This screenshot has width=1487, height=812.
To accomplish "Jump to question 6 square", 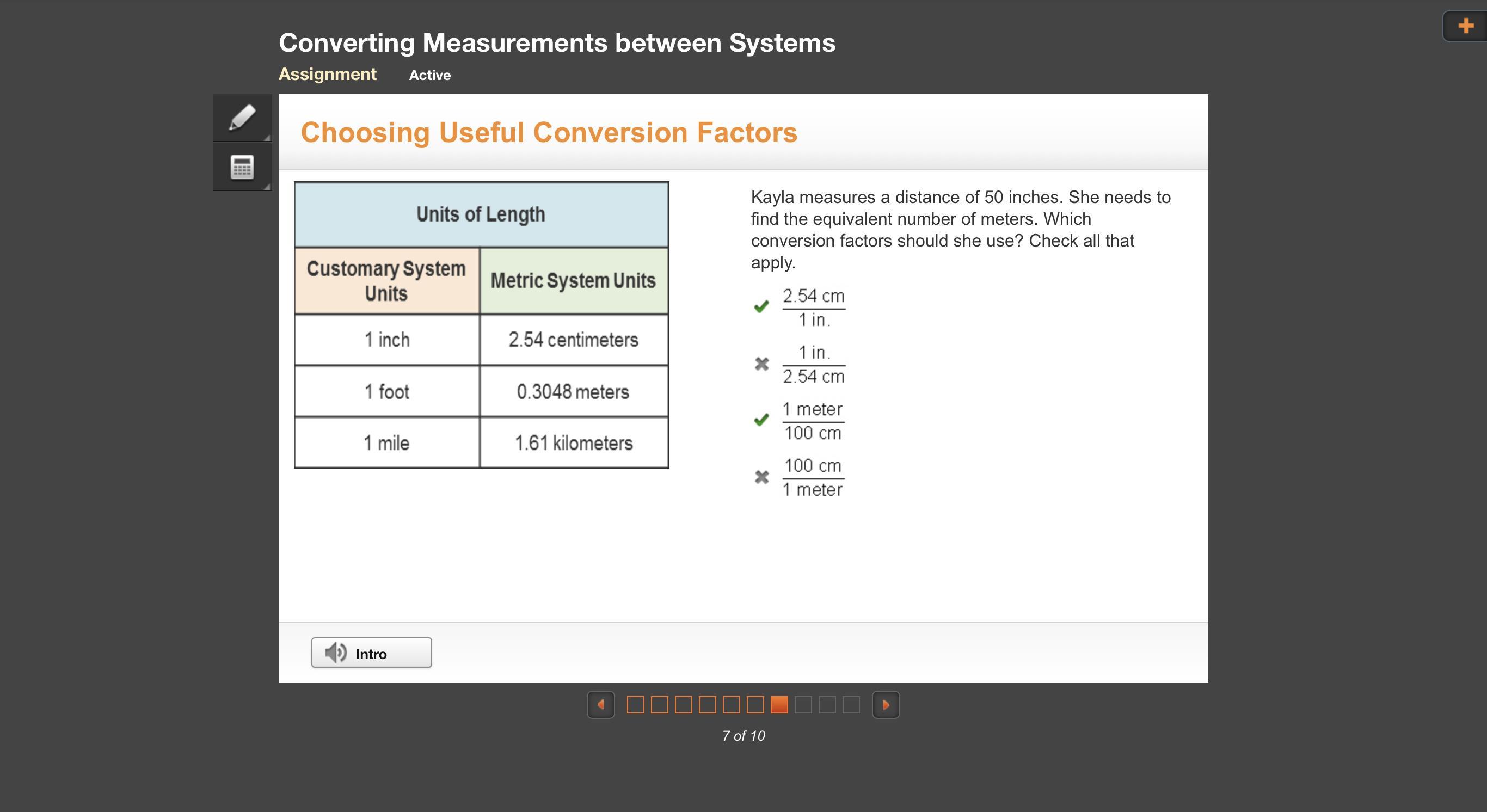I will pyautogui.click(x=755, y=705).
